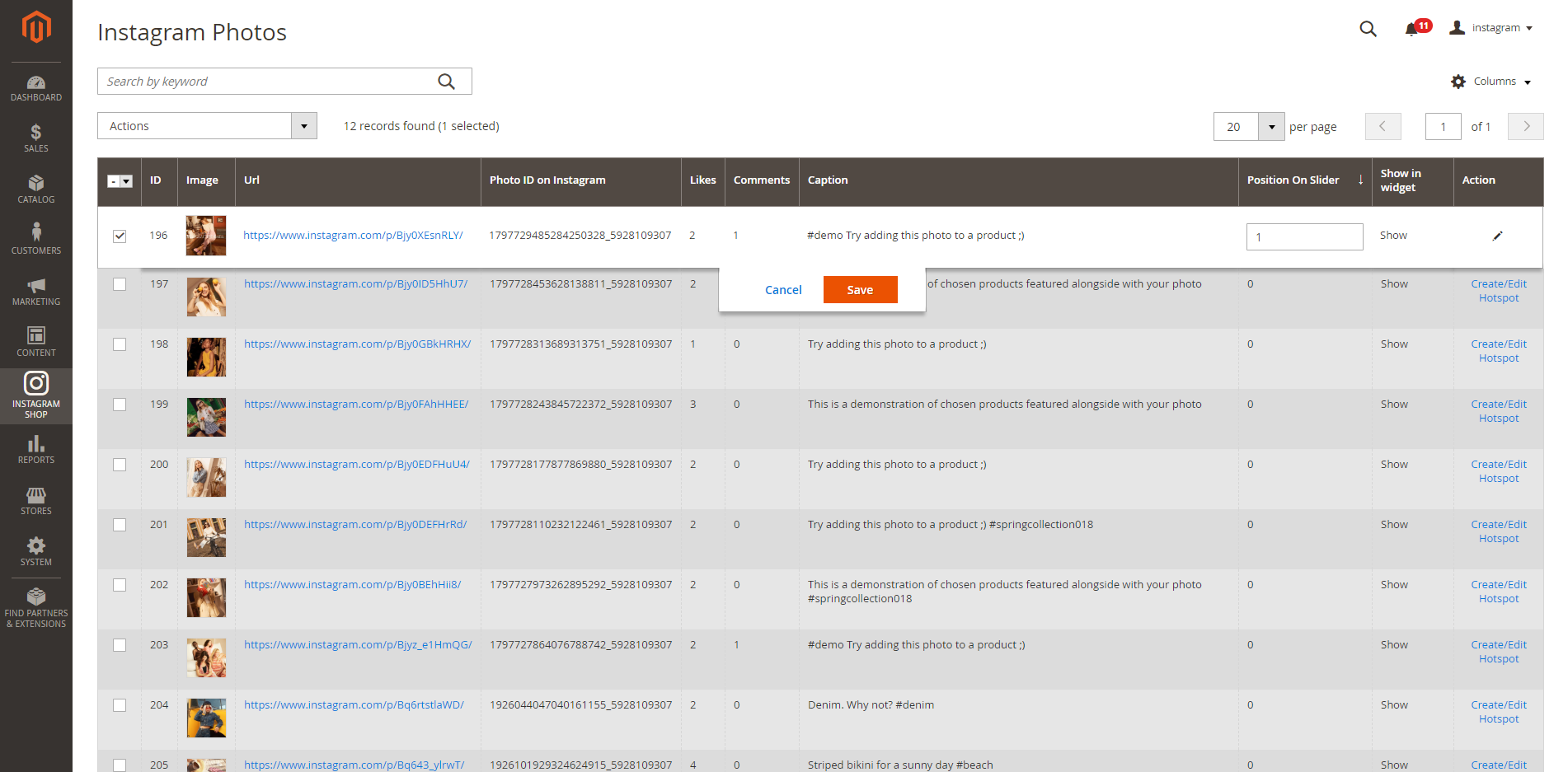This screenshot has height=772, width=1568.
Task: Open Instagram link BjyOXEsnRLY
Action: (x=353, y=236)
